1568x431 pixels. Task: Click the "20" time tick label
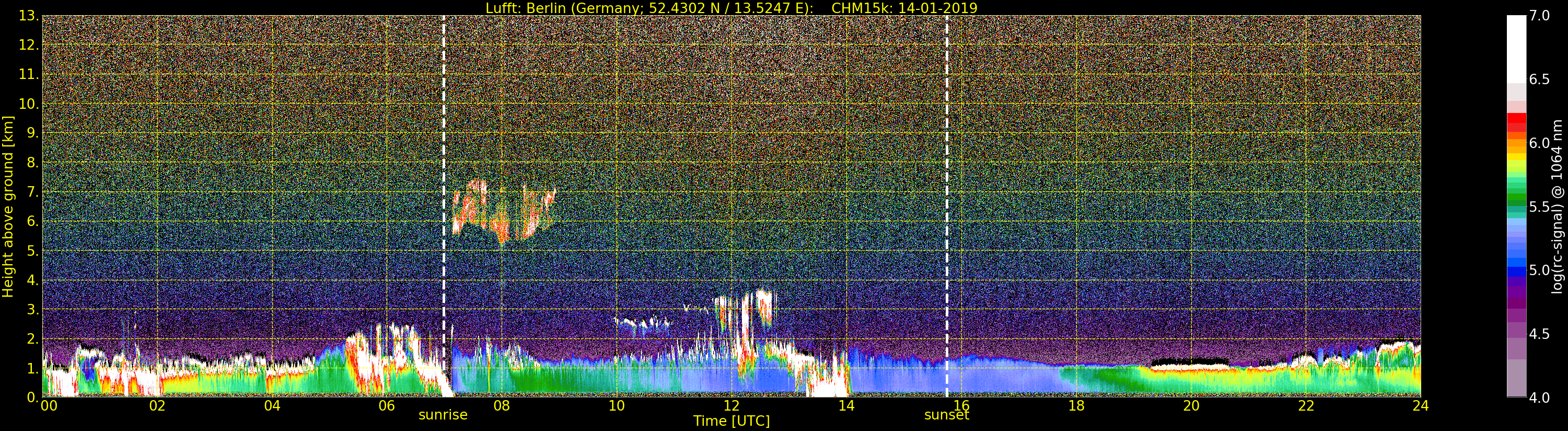coord(1191,406)
